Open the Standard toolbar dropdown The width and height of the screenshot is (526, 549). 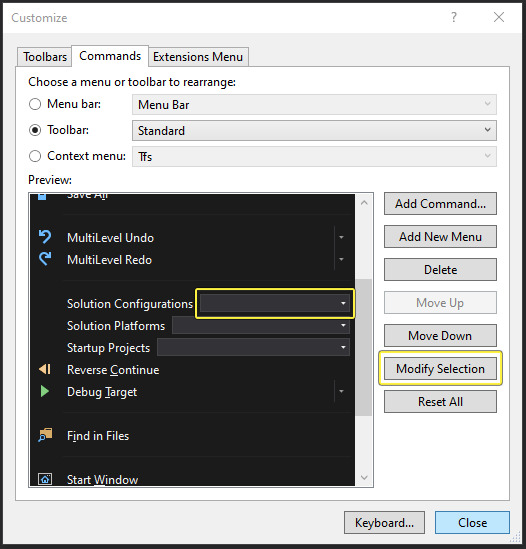tap(314, 131)
